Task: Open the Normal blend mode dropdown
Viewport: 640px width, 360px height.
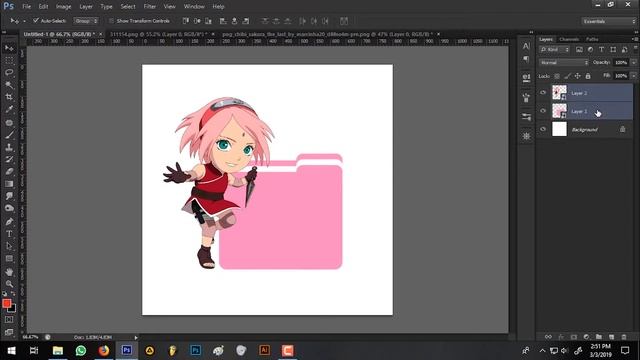Action: tap(564, 62)
